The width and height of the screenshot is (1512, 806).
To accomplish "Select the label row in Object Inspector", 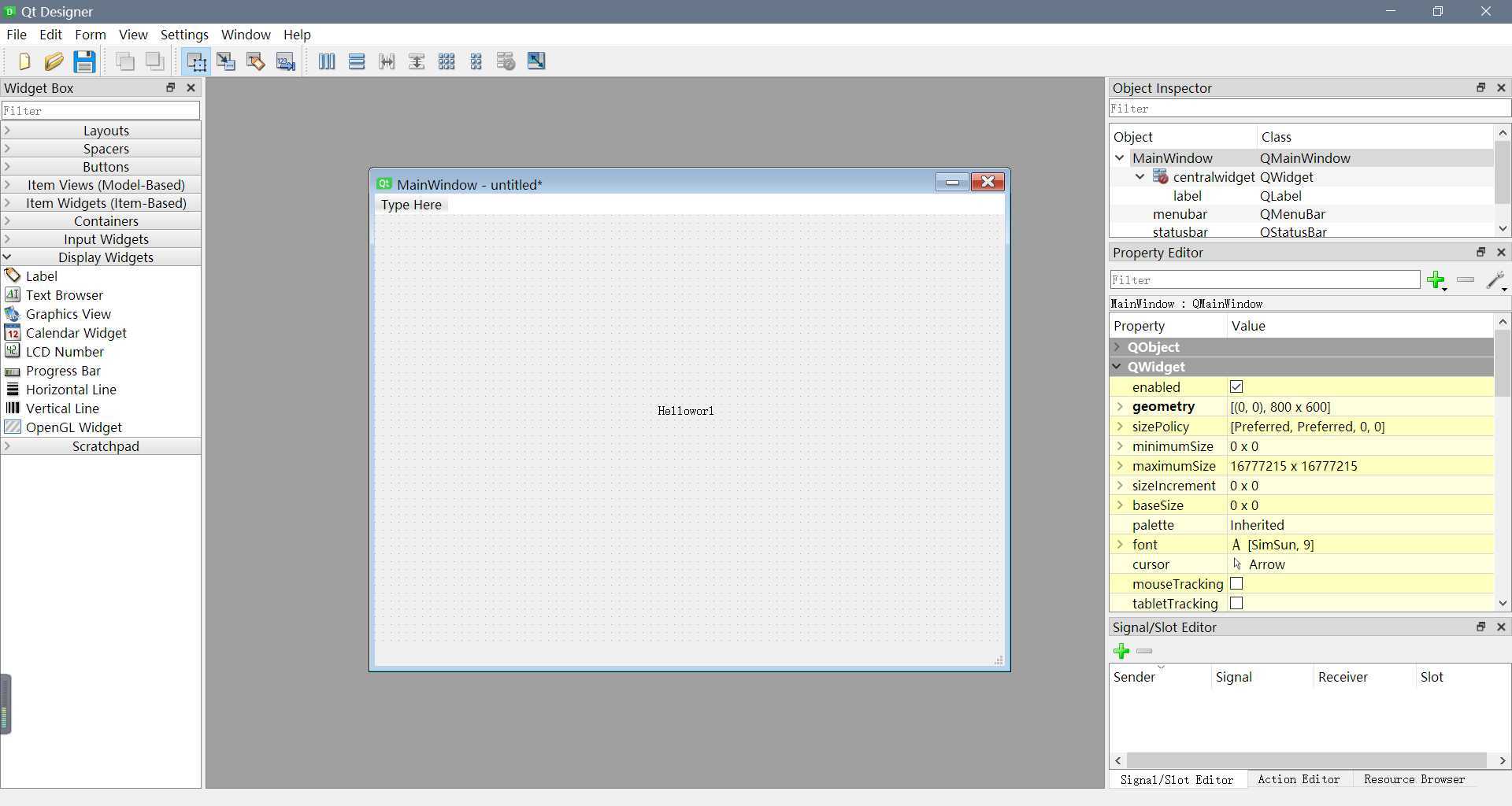I will (1302, 196).
